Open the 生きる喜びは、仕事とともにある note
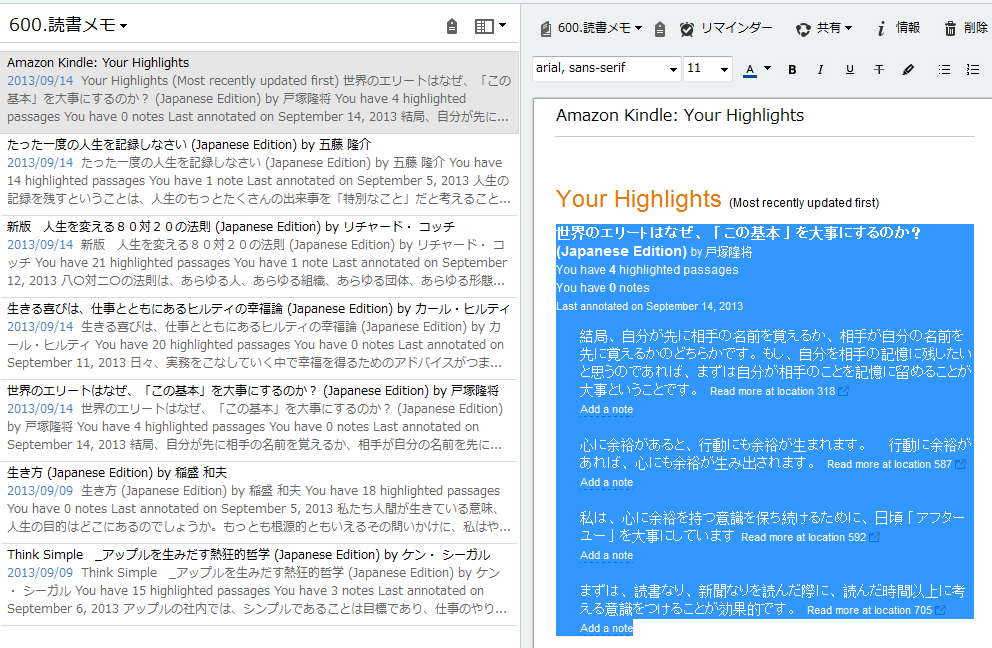This screenshot has width=992, height=648. click(259, 339)
